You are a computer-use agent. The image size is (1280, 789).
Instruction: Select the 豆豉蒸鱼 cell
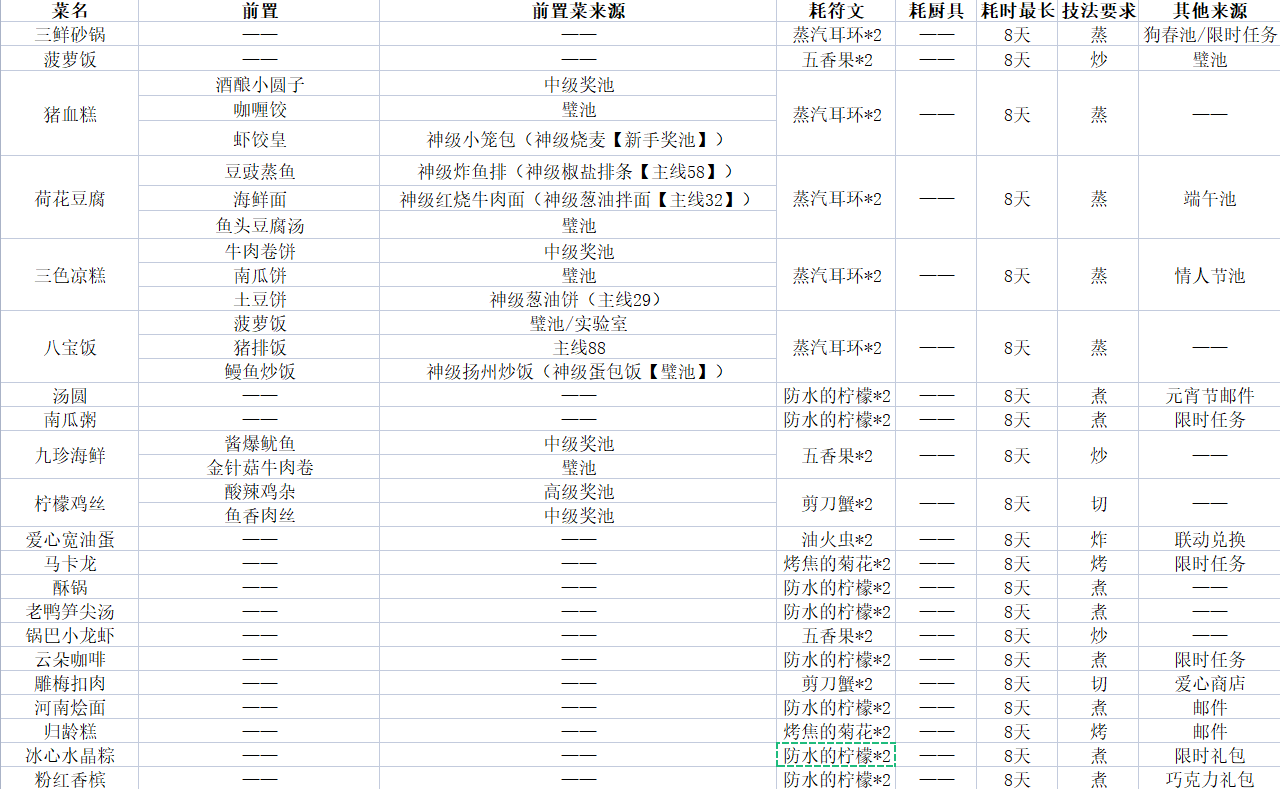tap(260, 171)
